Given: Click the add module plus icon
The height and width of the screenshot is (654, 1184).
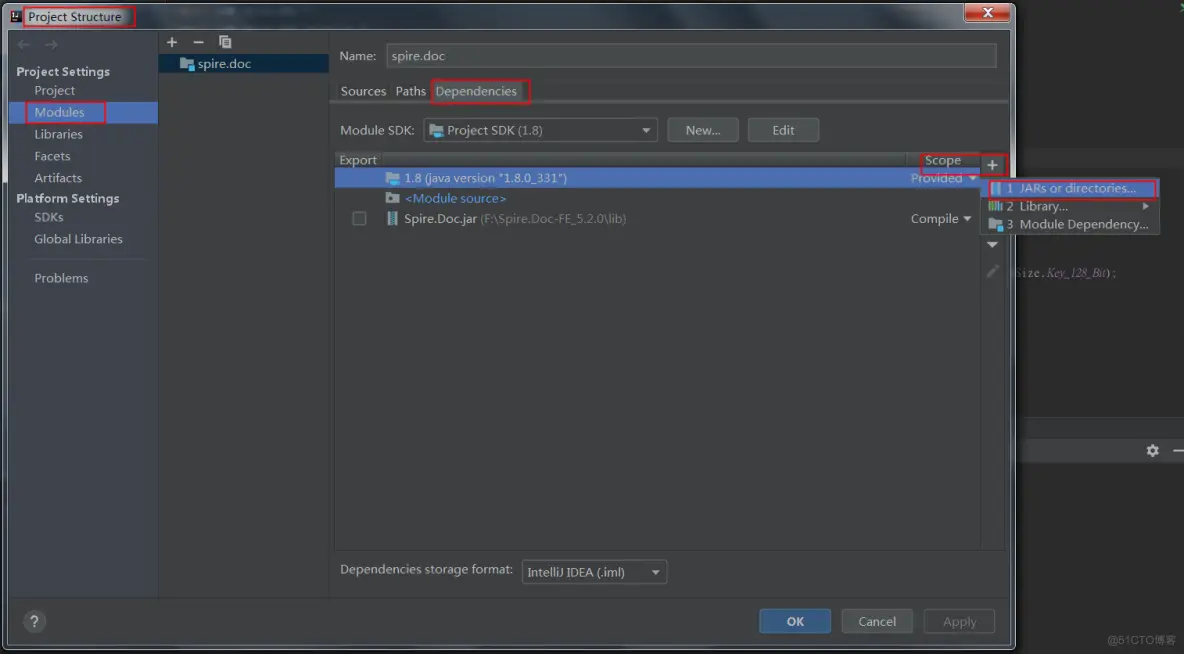Looking at the screenshot, I should point(171,42).
